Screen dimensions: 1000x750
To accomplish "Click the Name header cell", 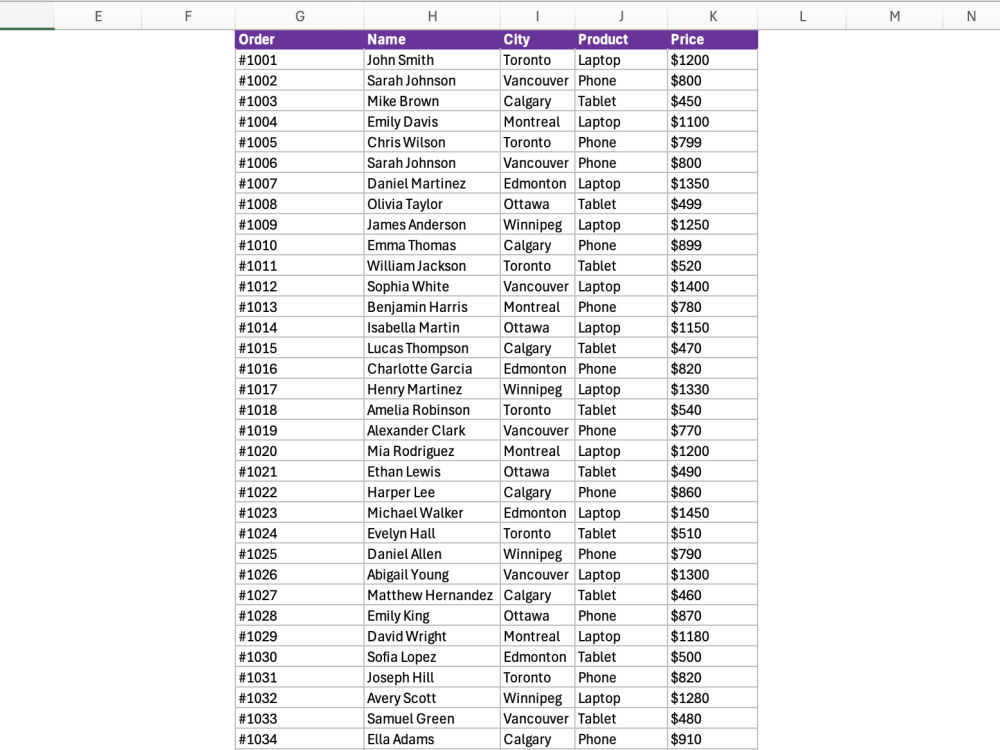I will pos(432,40).
